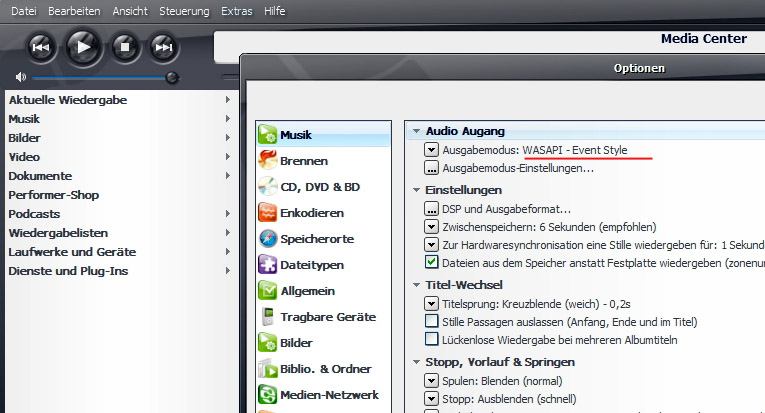Open the Bearbeiten menu
765x413 pixels.
click(74, 11)
